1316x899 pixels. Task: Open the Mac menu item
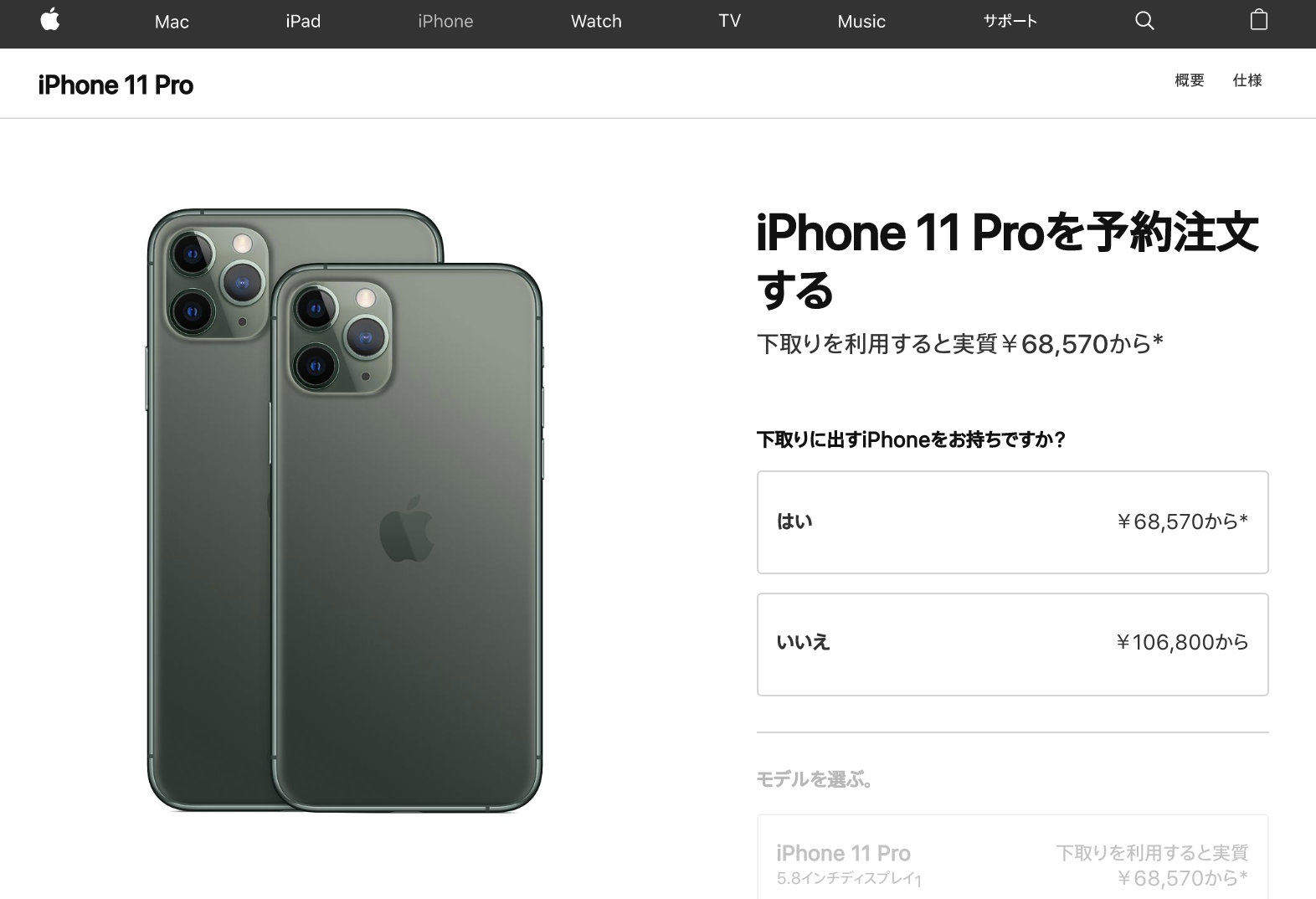pos(172,22)
